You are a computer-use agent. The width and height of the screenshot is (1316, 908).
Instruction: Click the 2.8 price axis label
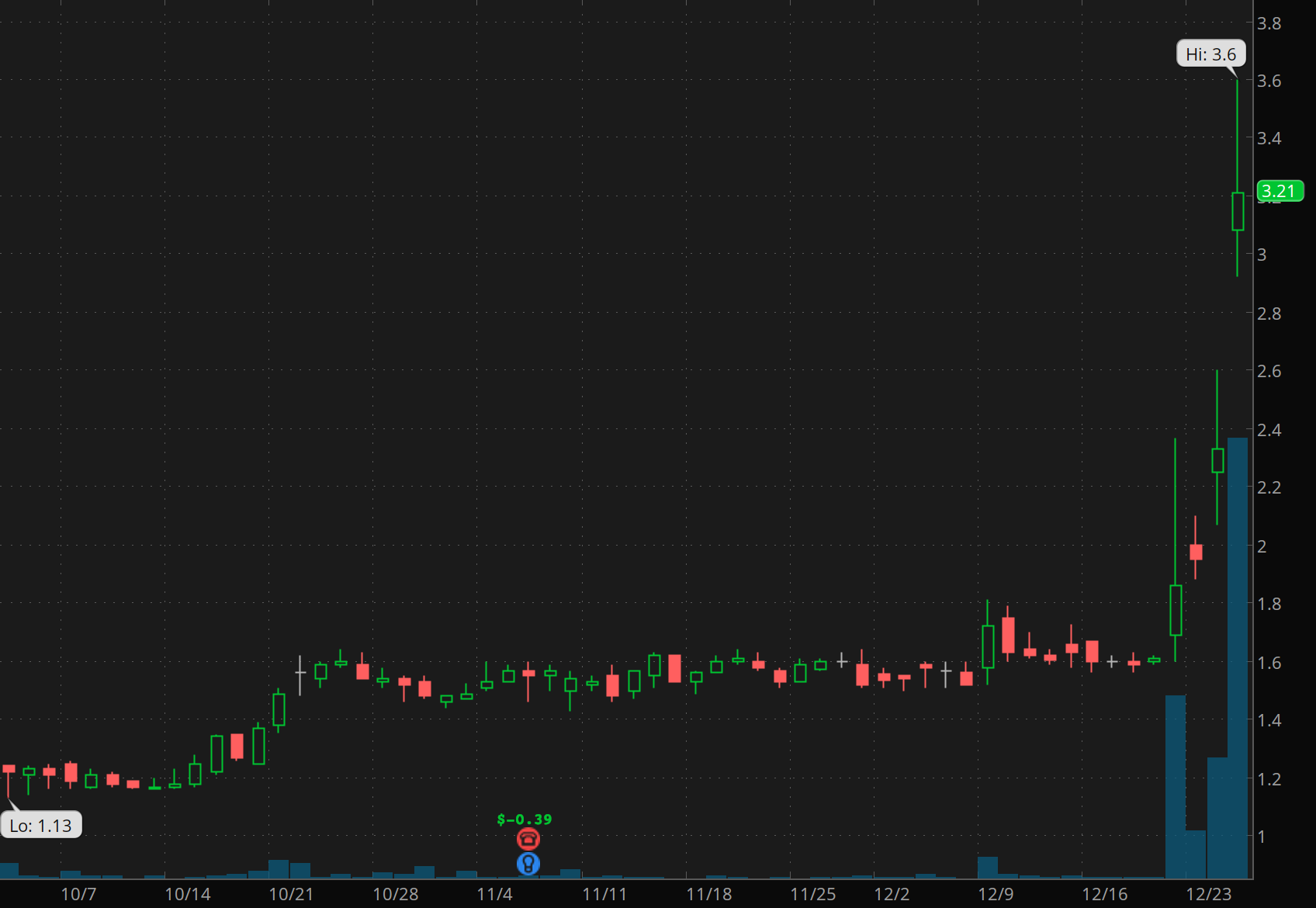(1269, 314)
